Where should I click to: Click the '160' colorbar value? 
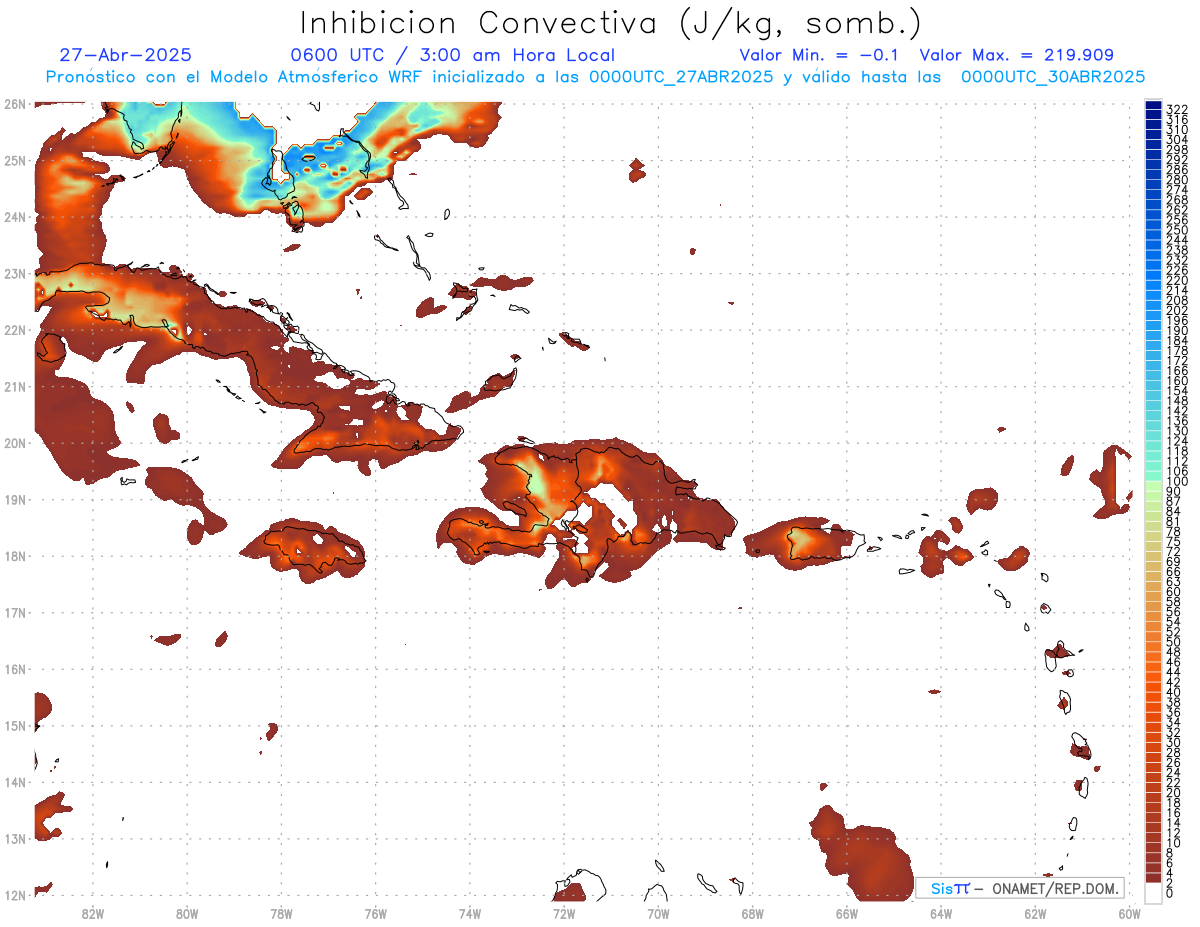coord(1176,381)
